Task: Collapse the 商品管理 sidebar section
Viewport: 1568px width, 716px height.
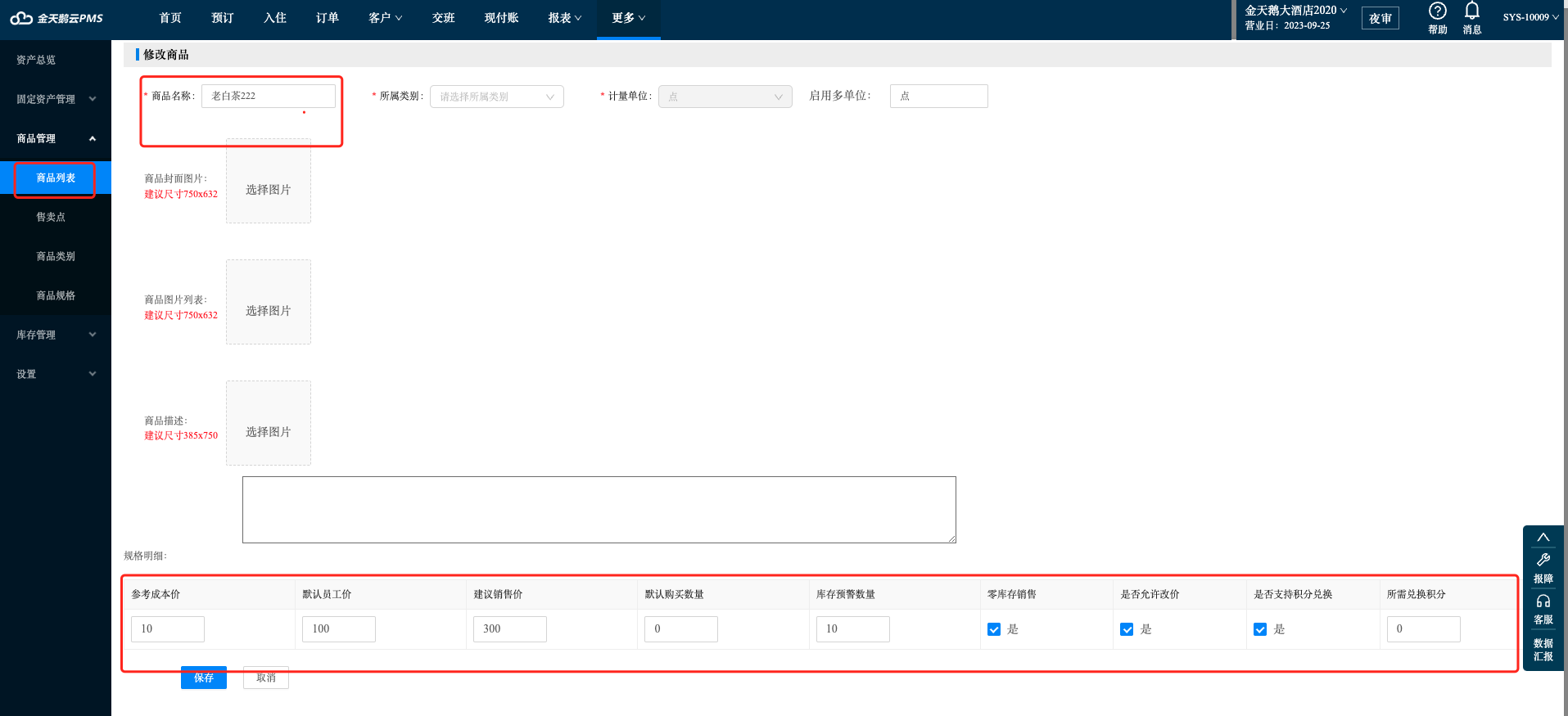Action: click(56, 138)
